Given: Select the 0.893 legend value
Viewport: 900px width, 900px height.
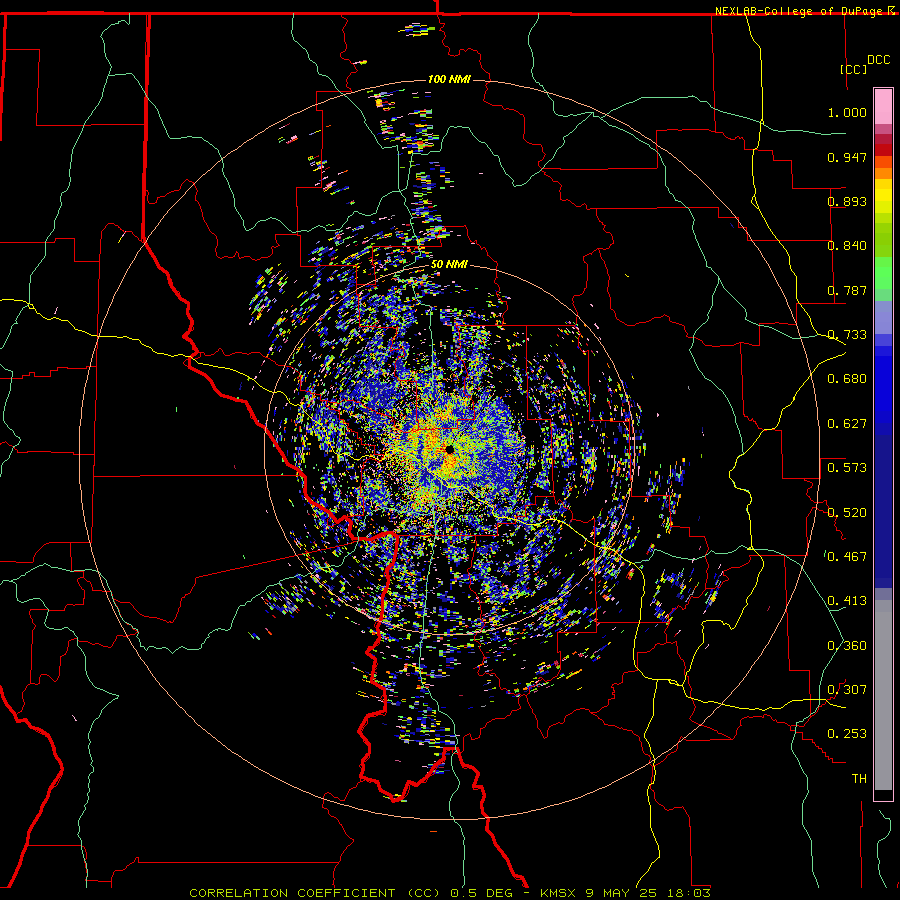Looking at the screenshot, I should tap(847, 201).
